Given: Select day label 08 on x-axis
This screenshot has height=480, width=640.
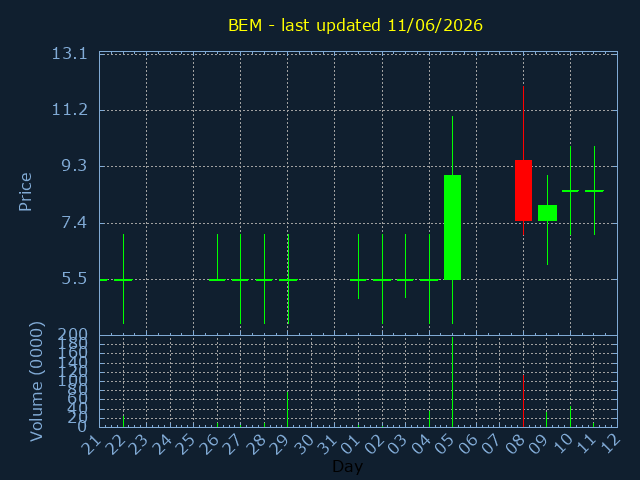Looking at the screenshot, I should (515, 445).
